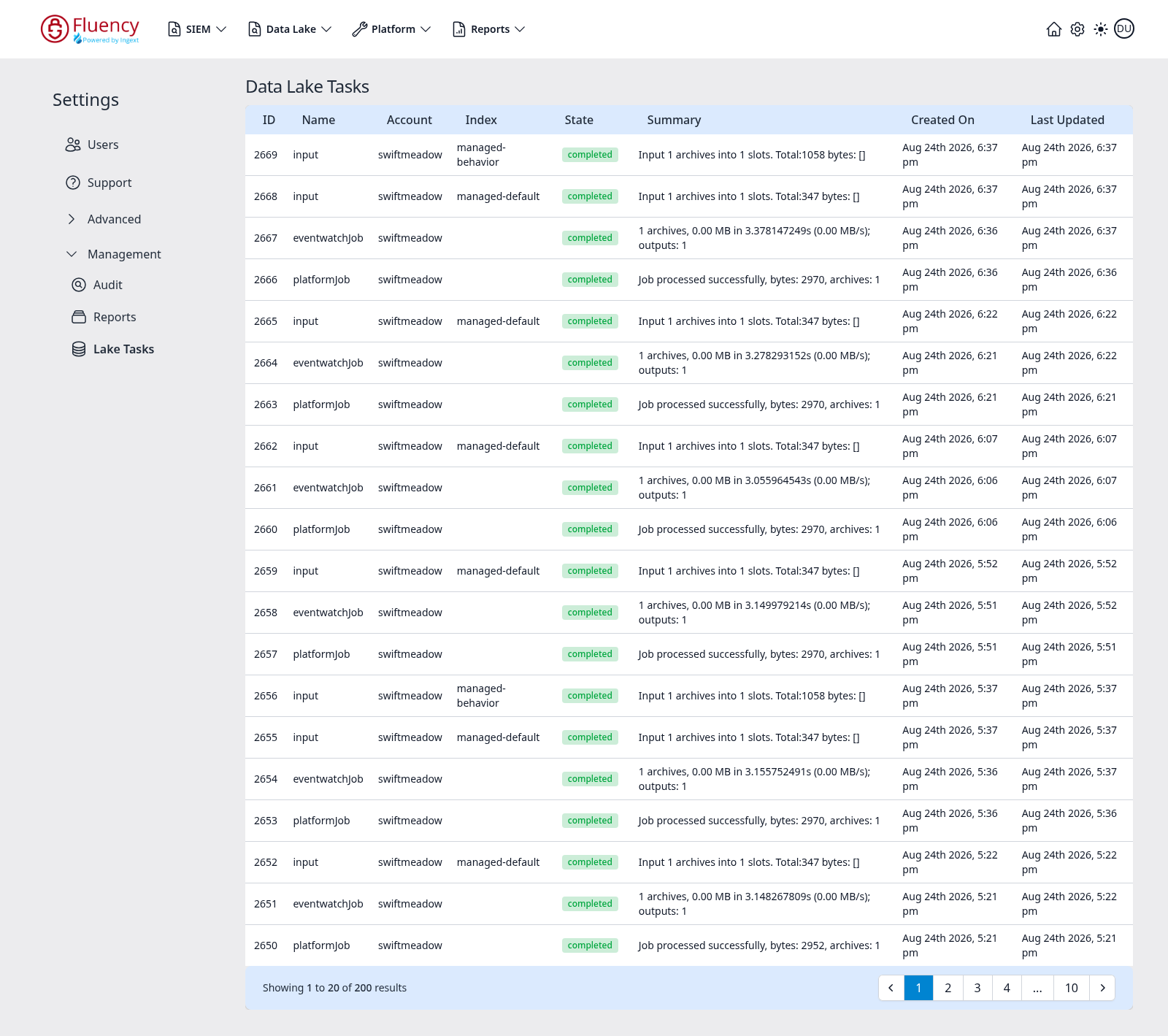The height and width of the screenshot is (1036, 1168).
Task: Click the Fluency logo
Action: pos(90,29)
